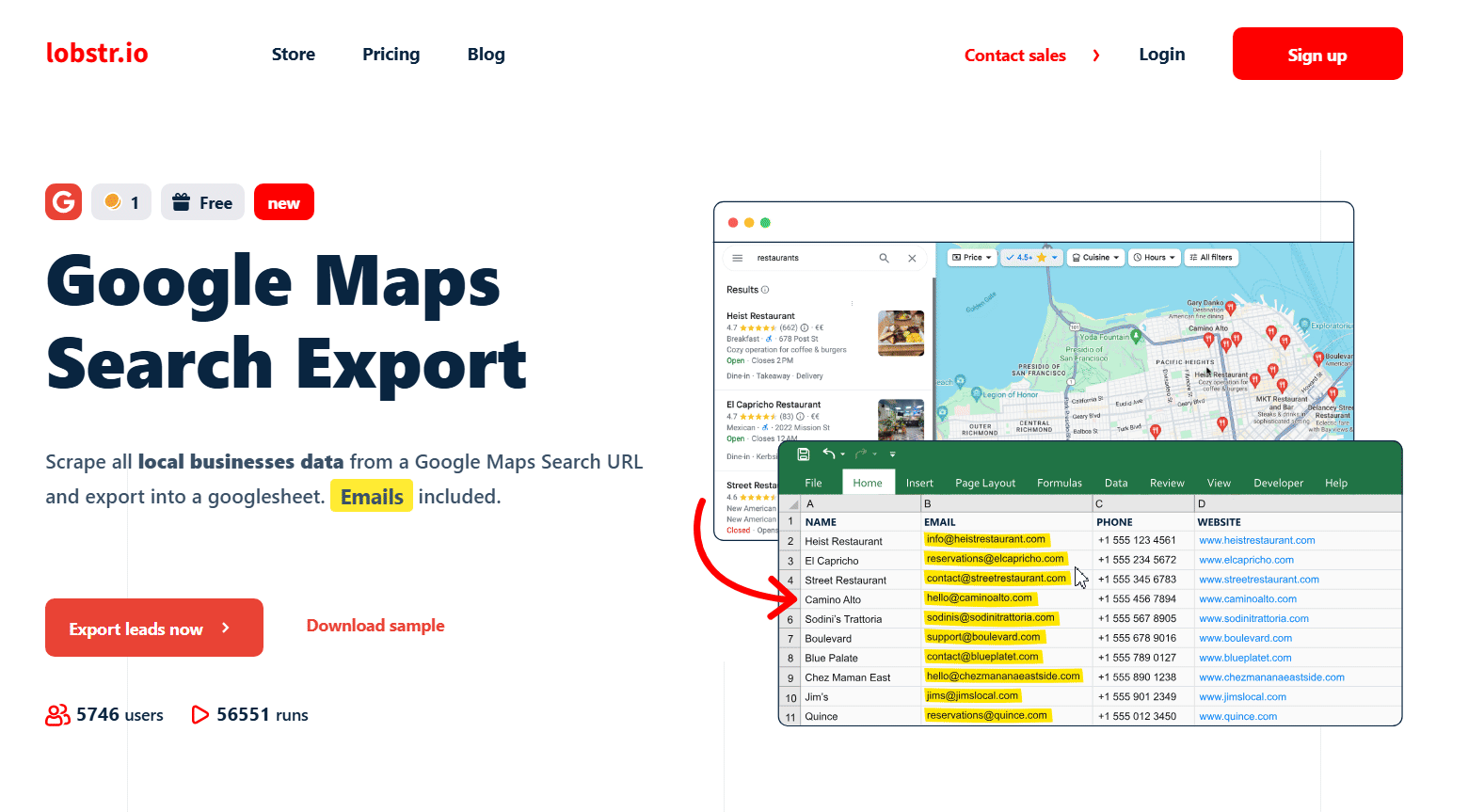Viewport: 1484px width, 812px height.
Task: Select the Sodini's Trattoria name cell
Action: coord(861,619)
